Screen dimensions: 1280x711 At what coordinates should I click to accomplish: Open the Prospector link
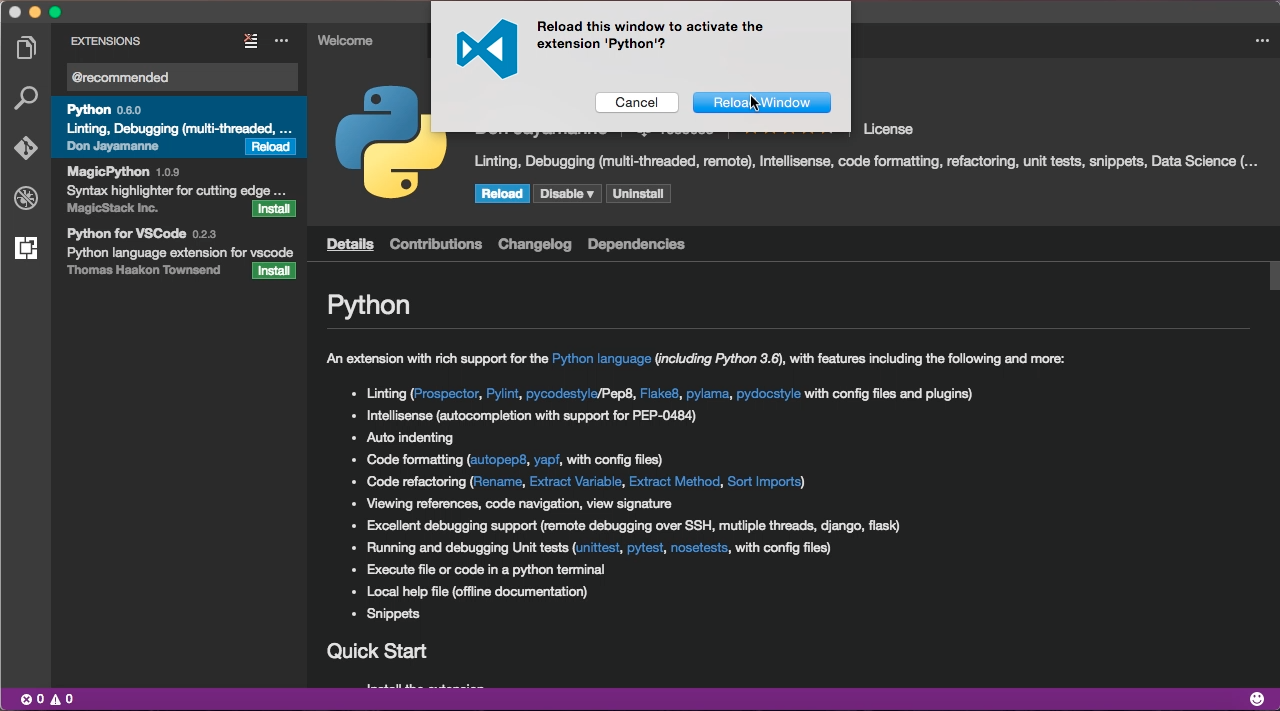point(446,394)
